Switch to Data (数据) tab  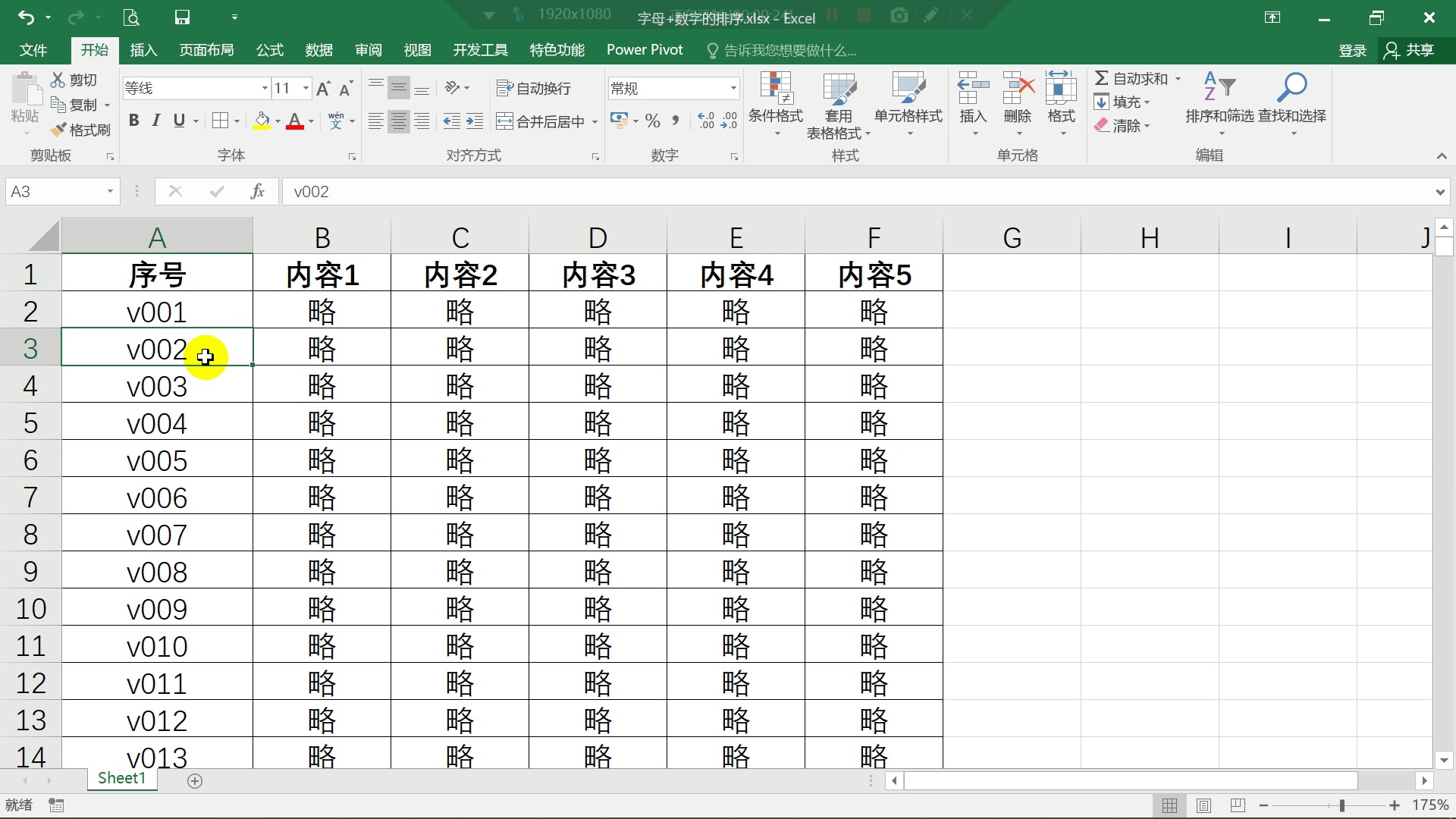pyautogui.click(x=318, y=50)
